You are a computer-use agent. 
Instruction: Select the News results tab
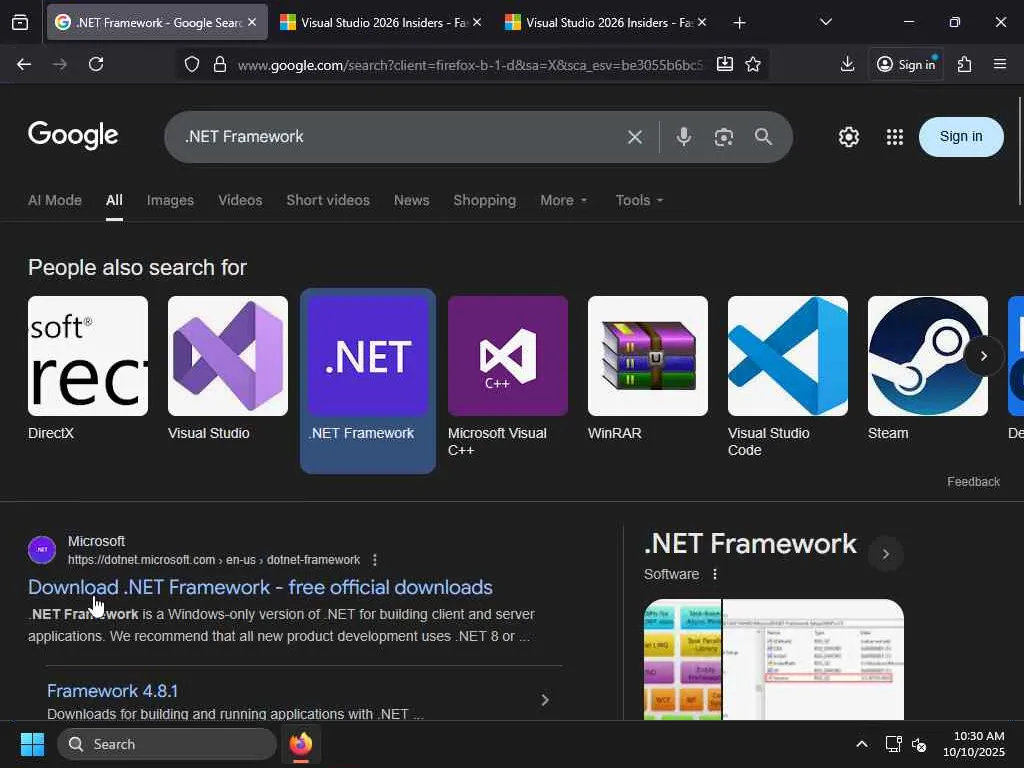click(x=411, y=200)
